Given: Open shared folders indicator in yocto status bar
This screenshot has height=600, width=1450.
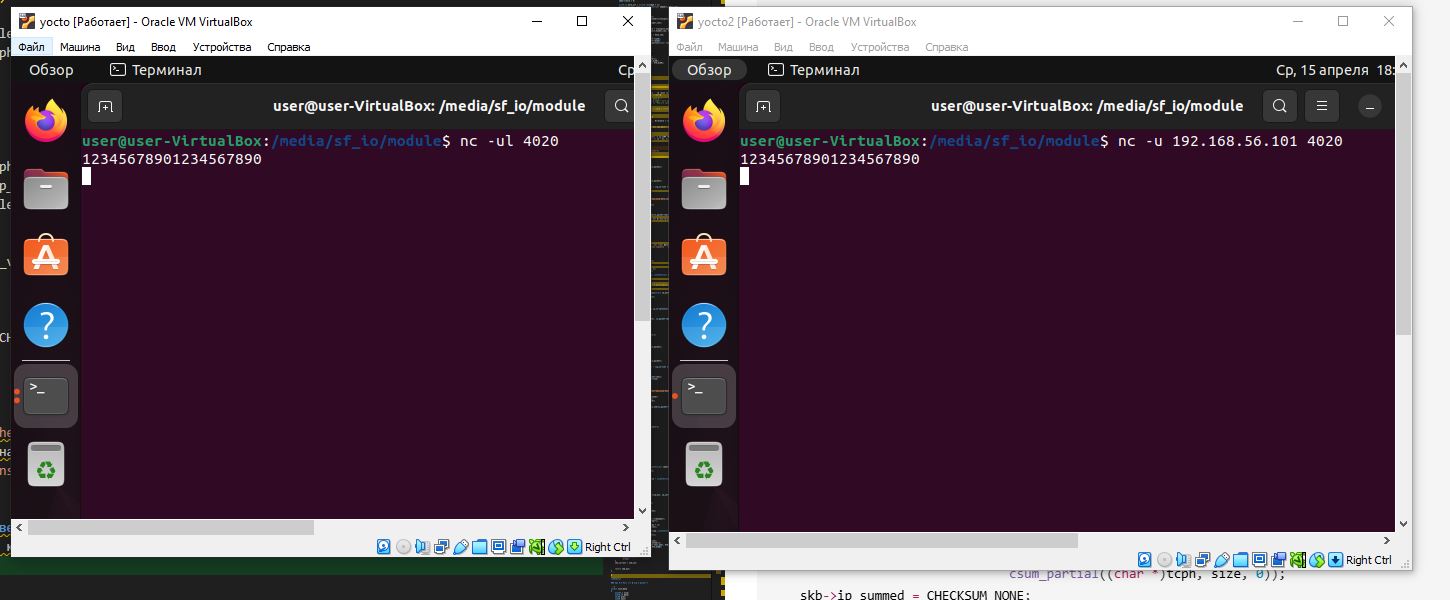Looking at the screenshot, I should (480, 547).
